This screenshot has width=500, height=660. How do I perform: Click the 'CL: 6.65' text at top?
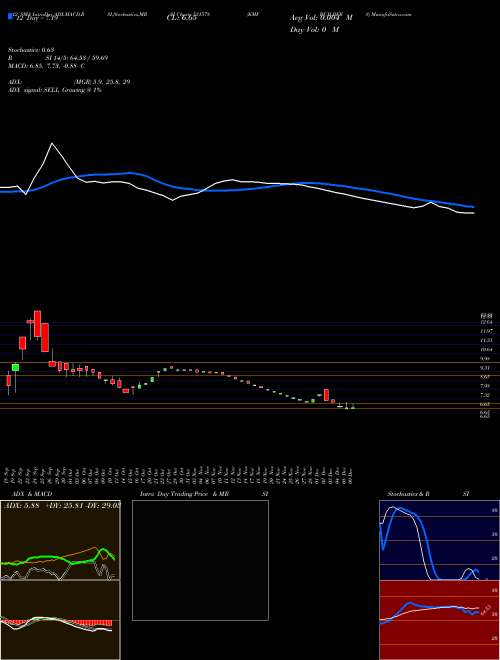(x=182, y=18)
